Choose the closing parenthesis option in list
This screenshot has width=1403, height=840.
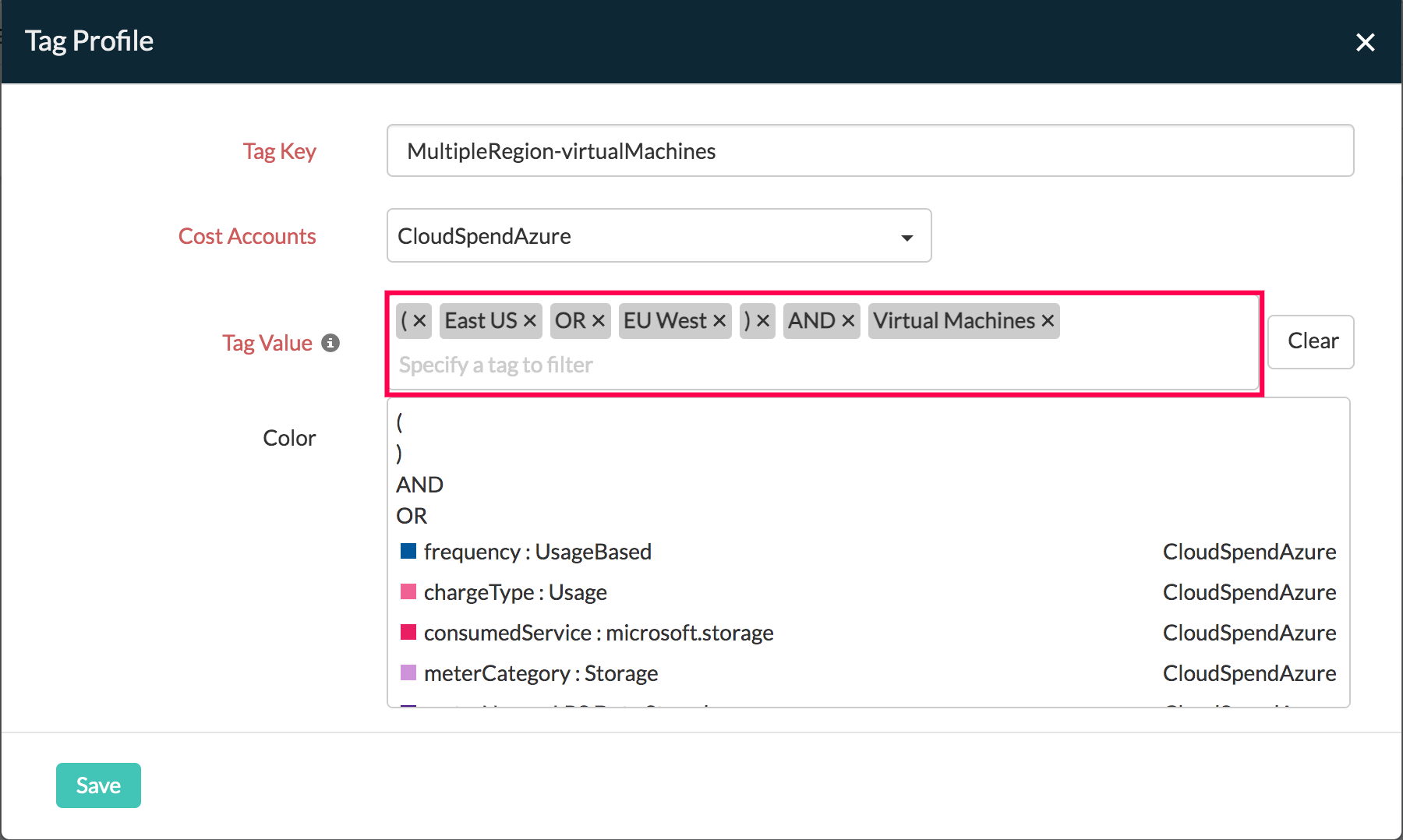[400, 454]
